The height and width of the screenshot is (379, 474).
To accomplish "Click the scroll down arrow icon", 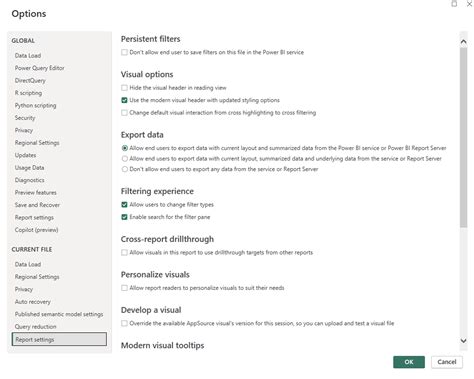I will [463, 340].
